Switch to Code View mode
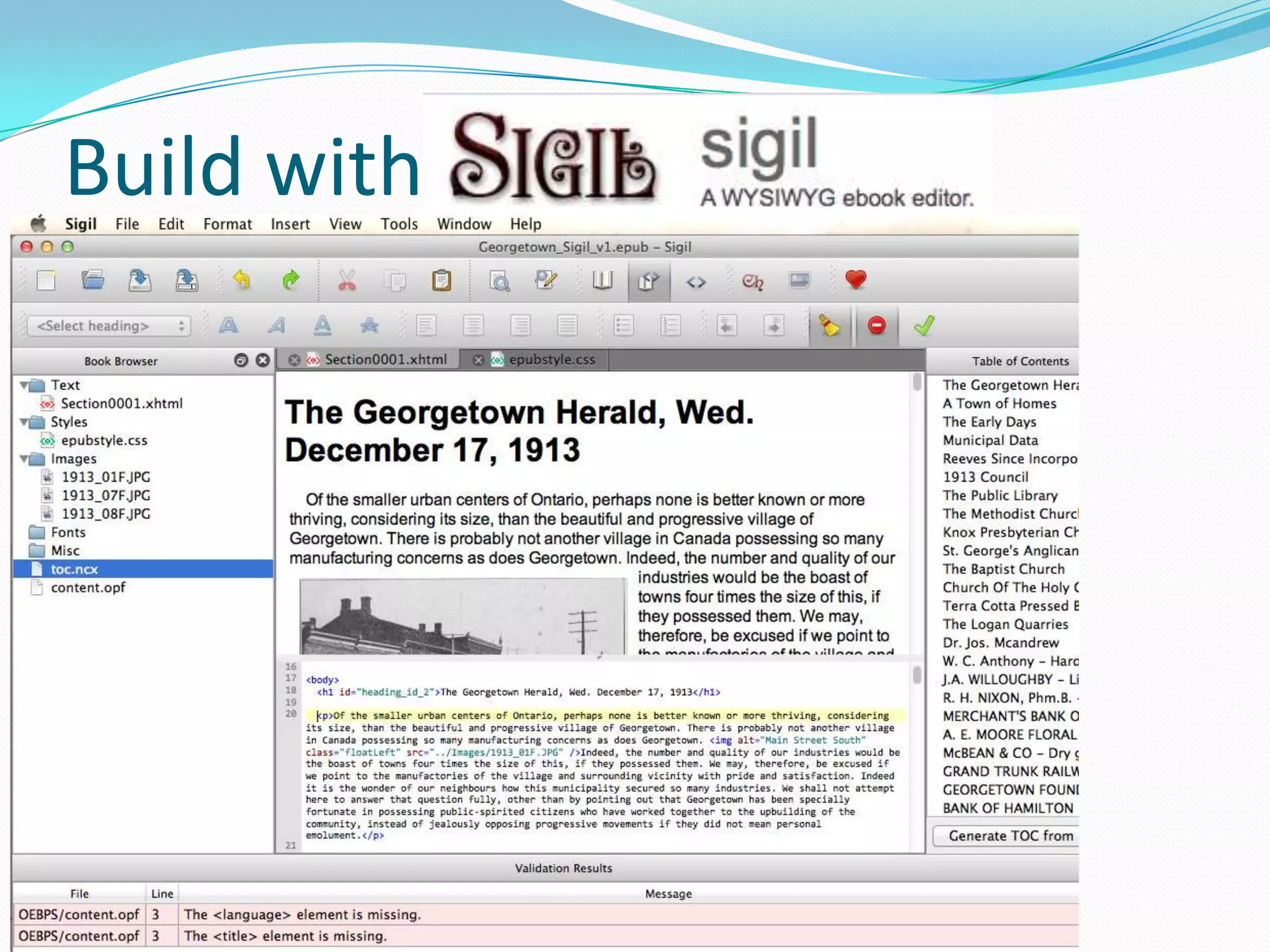The image size is (1270, 952). coord(696,282)
